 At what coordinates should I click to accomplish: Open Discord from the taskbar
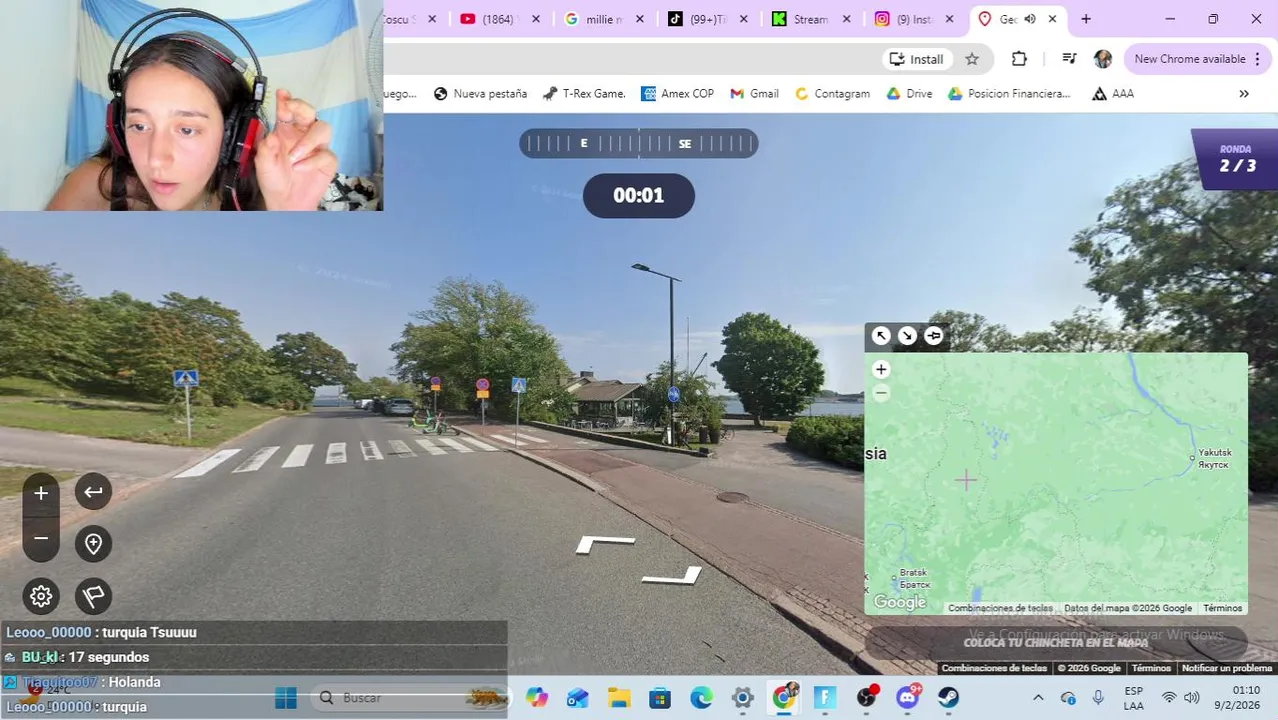(907, 697)
